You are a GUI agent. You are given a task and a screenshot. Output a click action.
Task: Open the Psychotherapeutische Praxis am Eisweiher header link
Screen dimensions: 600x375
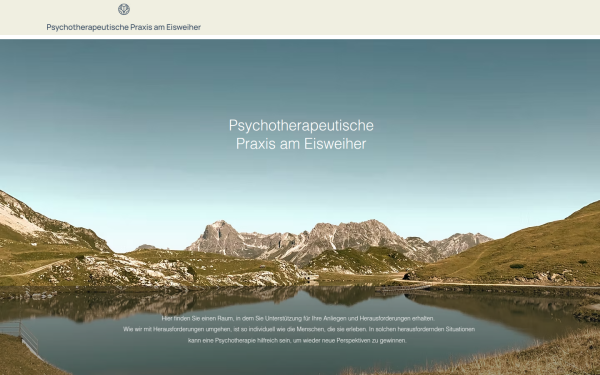tap(124, 27)
